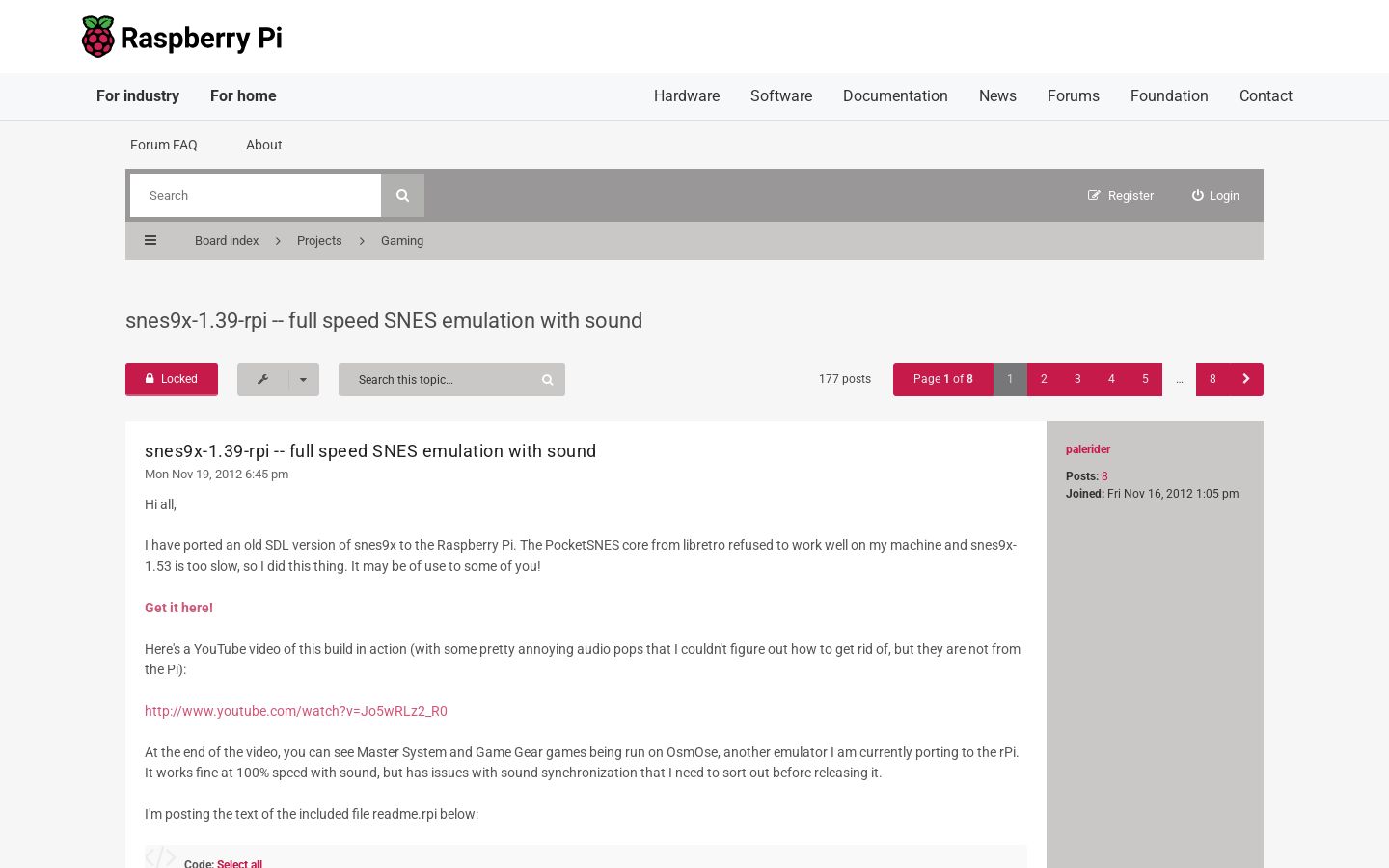
Task: Open the YouTube video link
Action: pyautogui.click(x=296, y=711)
